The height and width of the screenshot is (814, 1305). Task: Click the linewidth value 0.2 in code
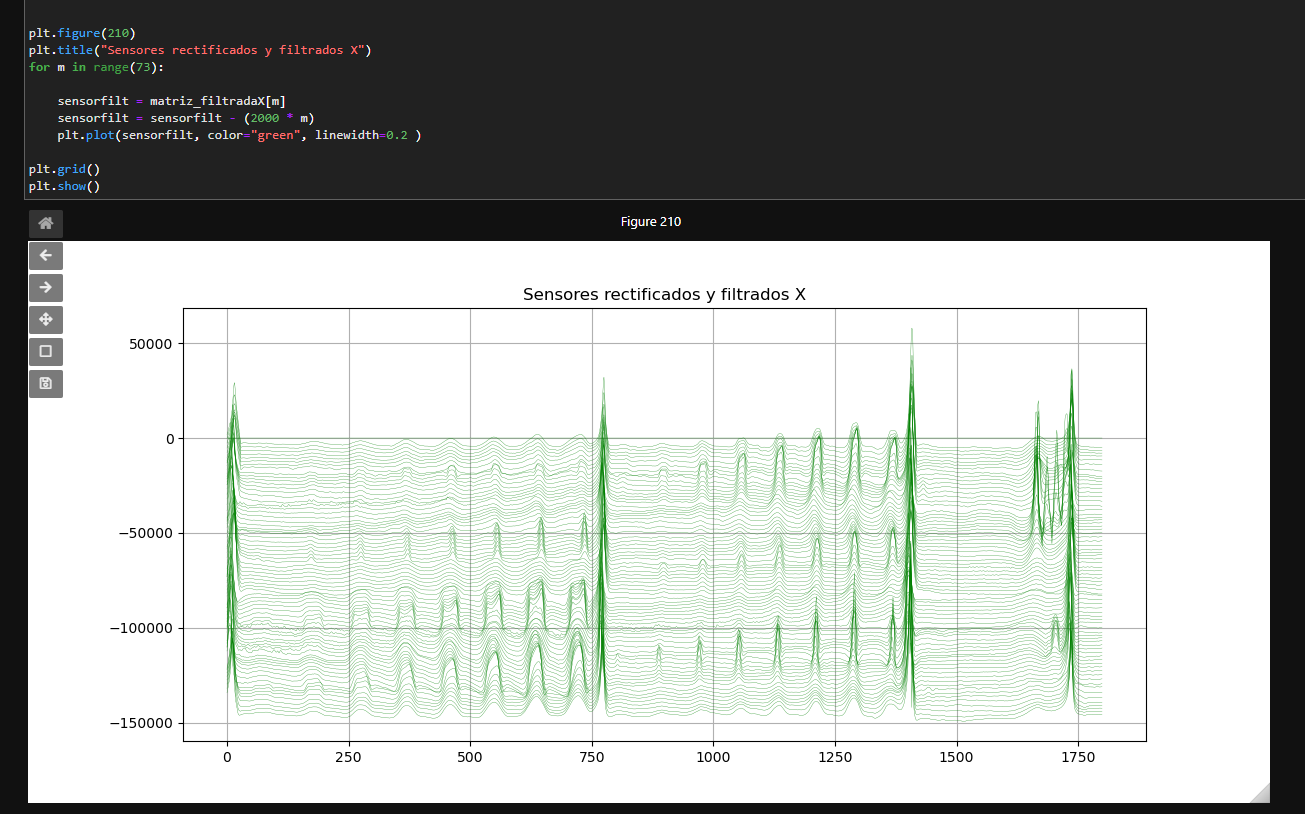397,135
